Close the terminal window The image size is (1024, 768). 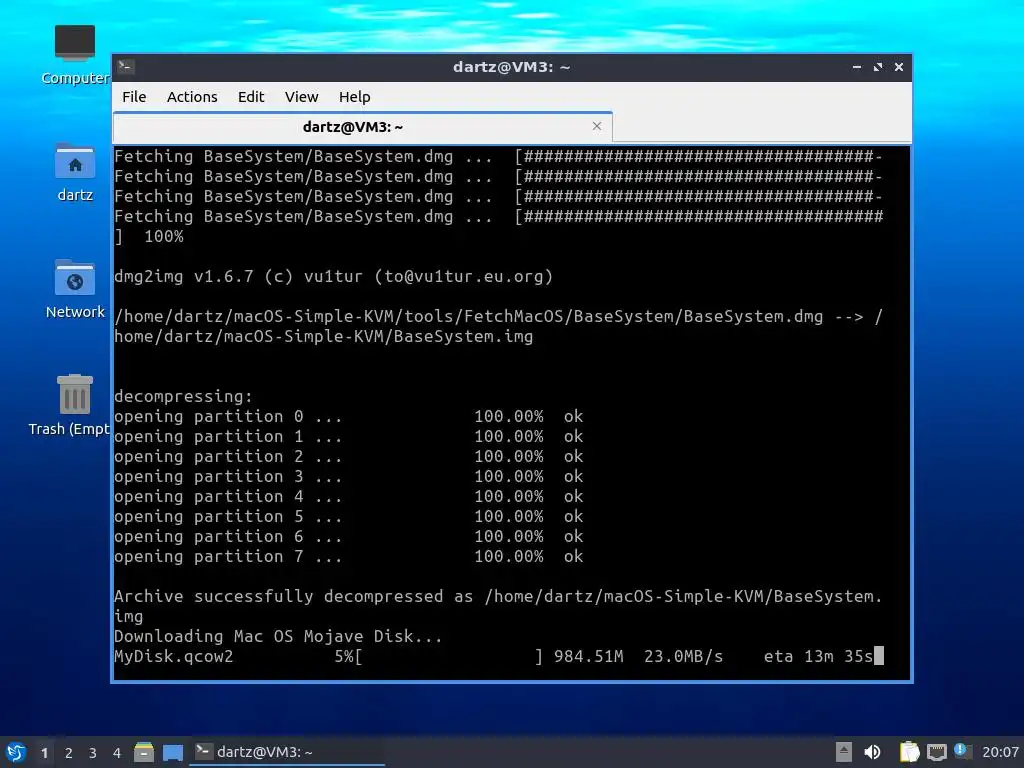pos(899,67)
